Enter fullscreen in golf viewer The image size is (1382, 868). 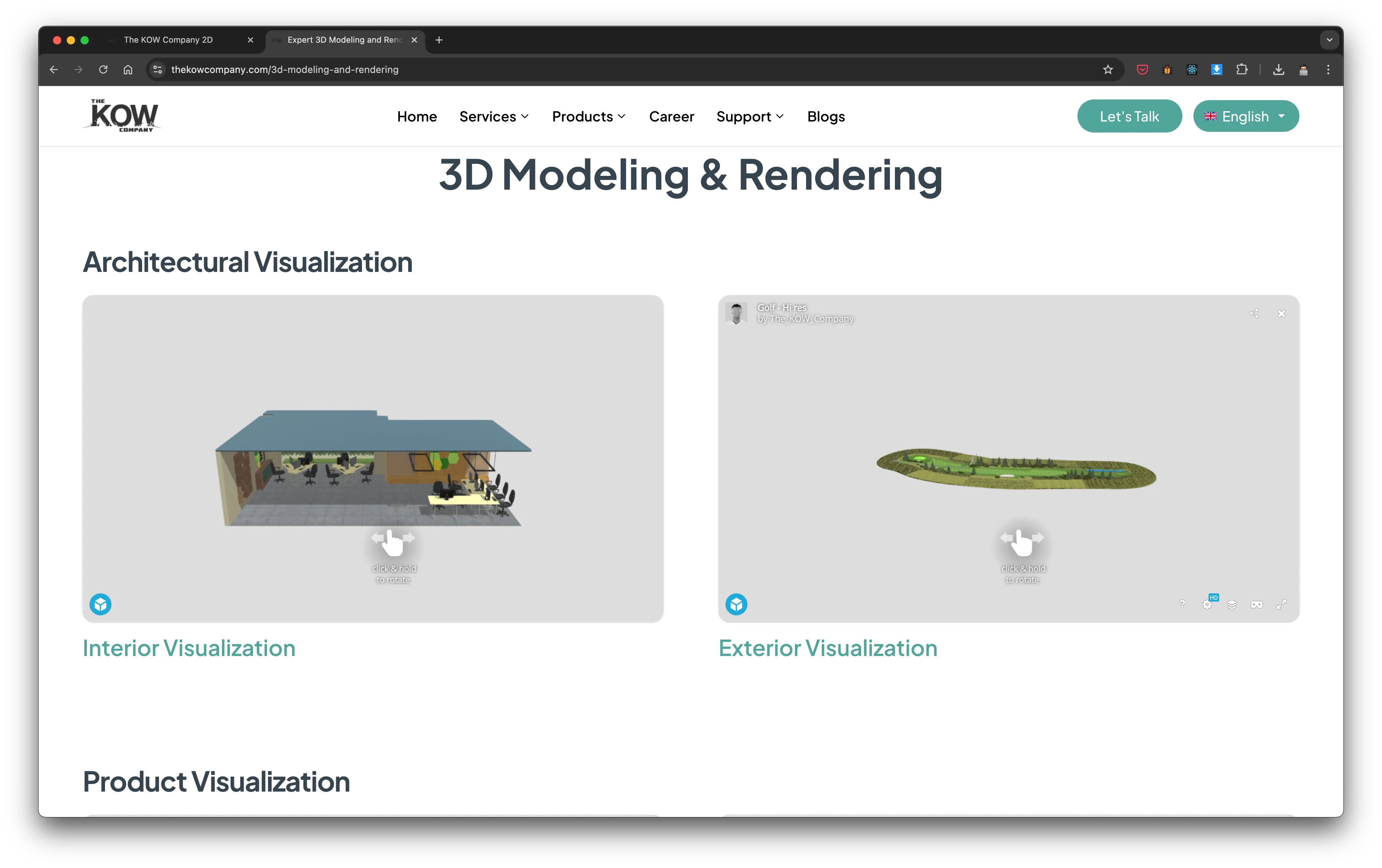coord(1282,604)
